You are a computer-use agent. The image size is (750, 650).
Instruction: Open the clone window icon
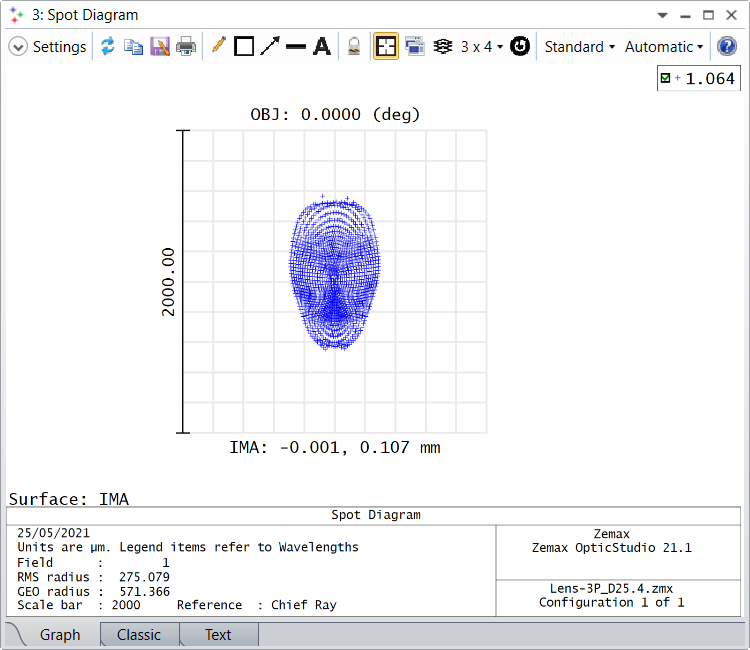coord(415,46)
